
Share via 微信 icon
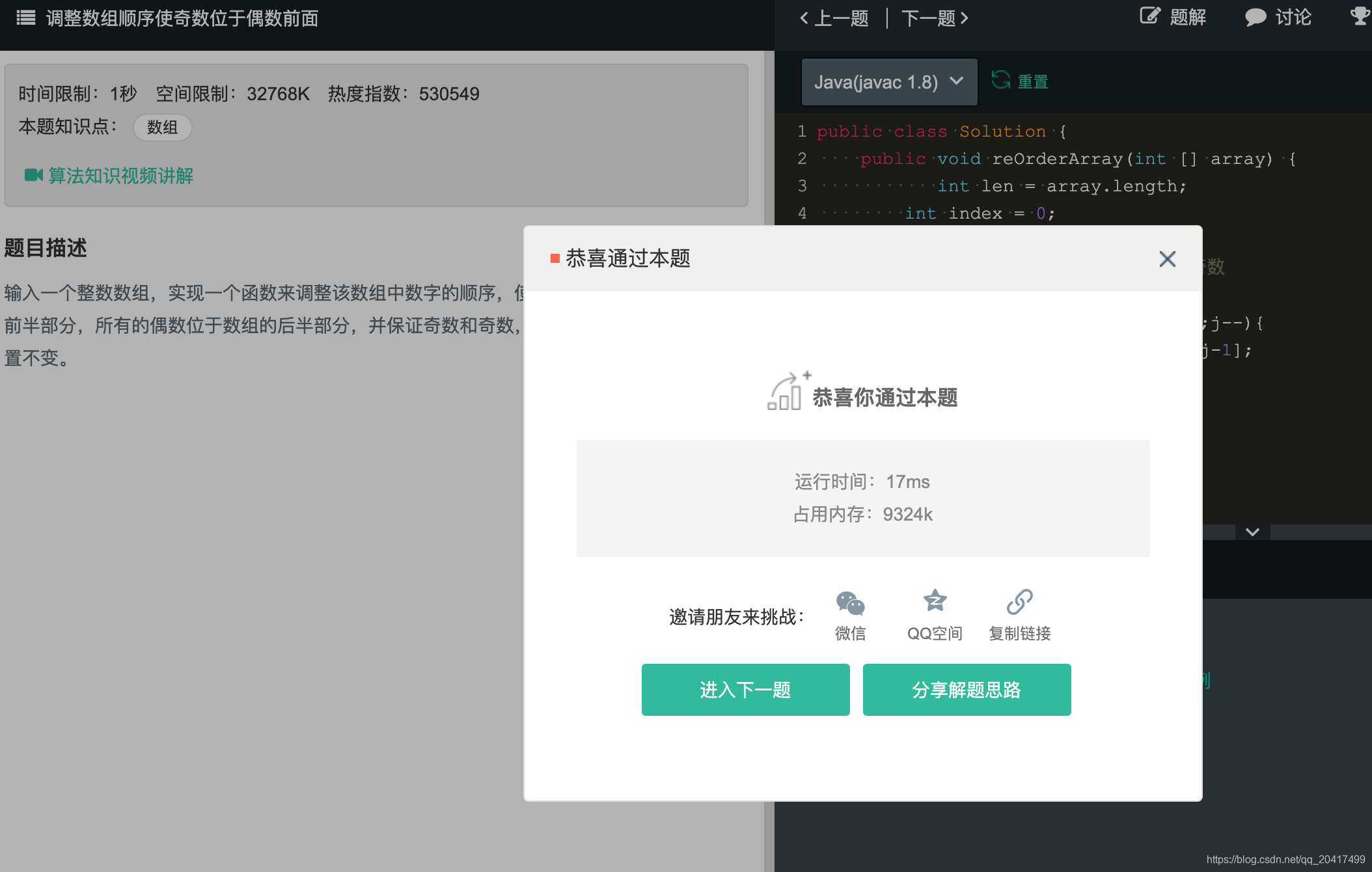tap(850, 603)
